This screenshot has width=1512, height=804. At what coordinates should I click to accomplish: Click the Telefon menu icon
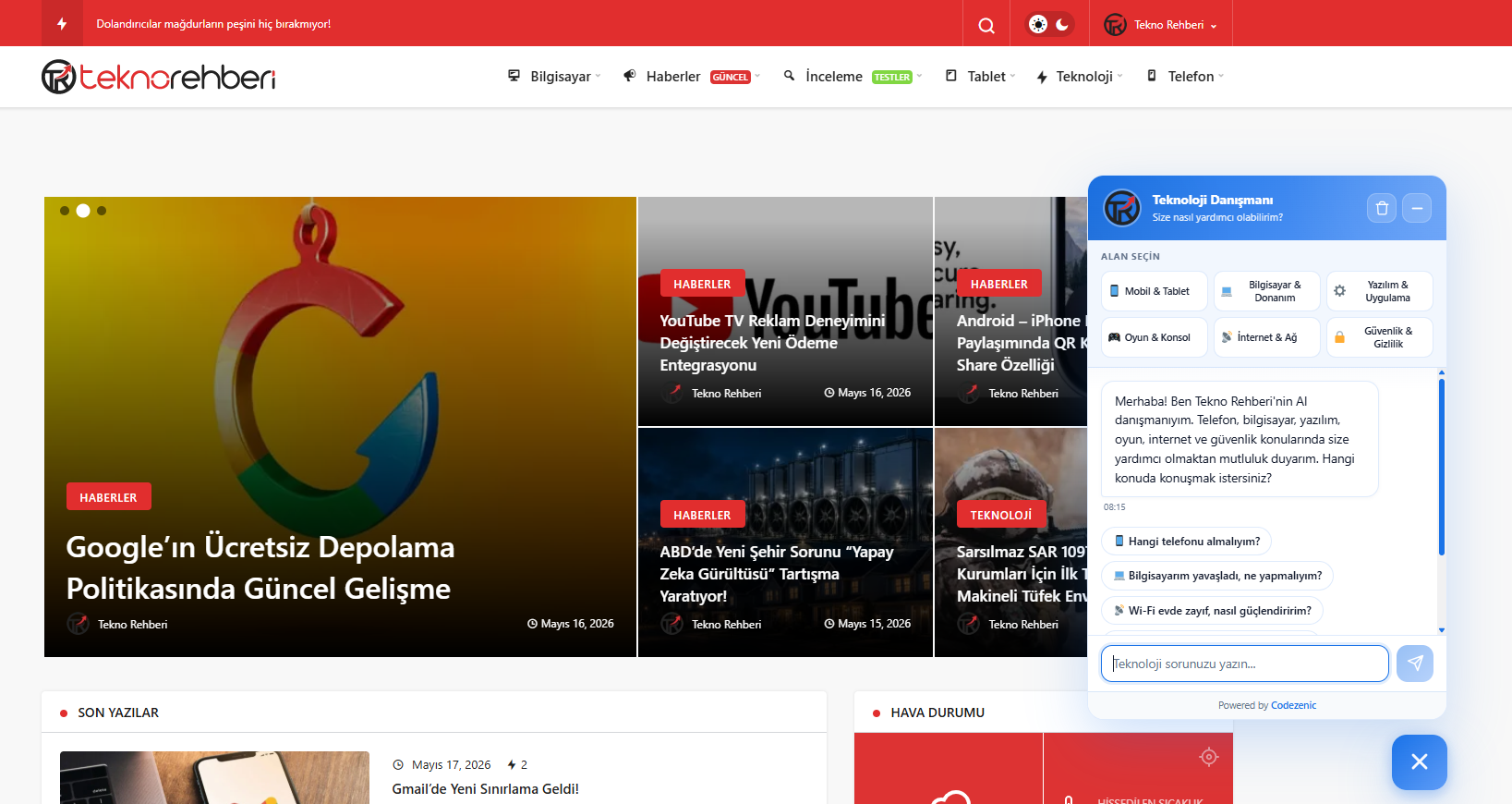1152,76
